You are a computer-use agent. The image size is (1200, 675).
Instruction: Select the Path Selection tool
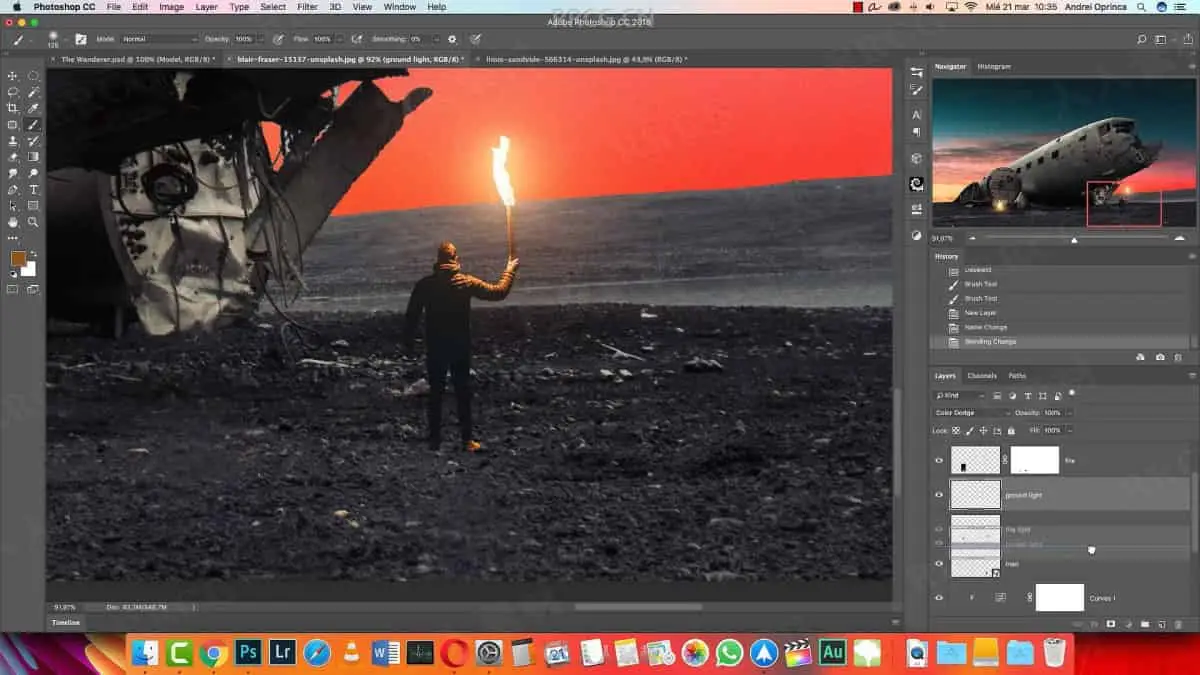coord(13,205)
